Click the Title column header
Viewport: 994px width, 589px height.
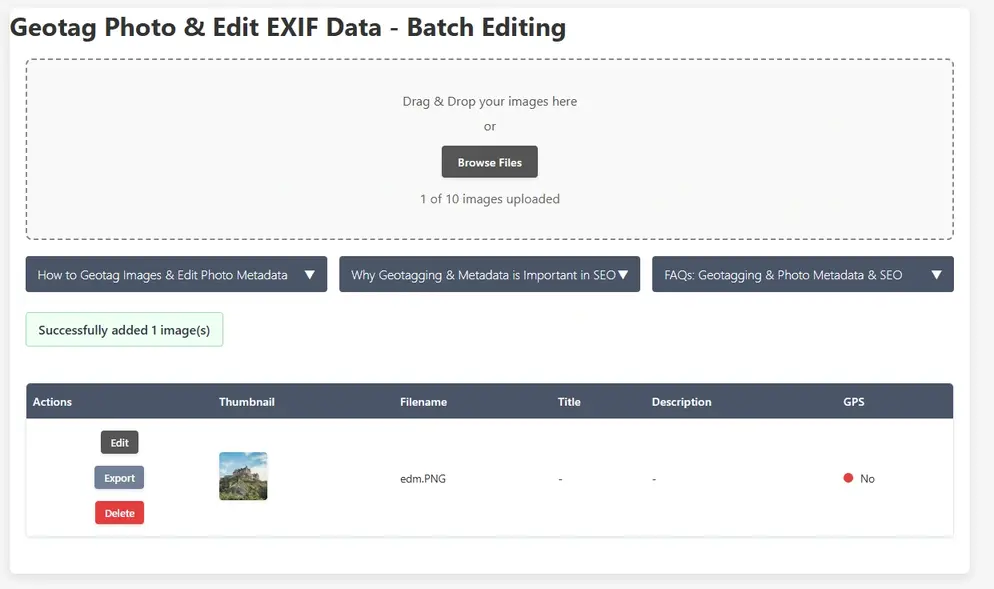tap(569, 401)
